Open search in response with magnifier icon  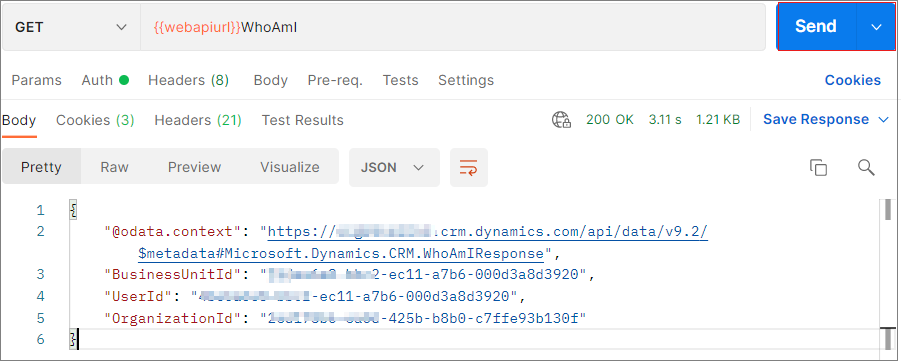(x=866, y=167)
